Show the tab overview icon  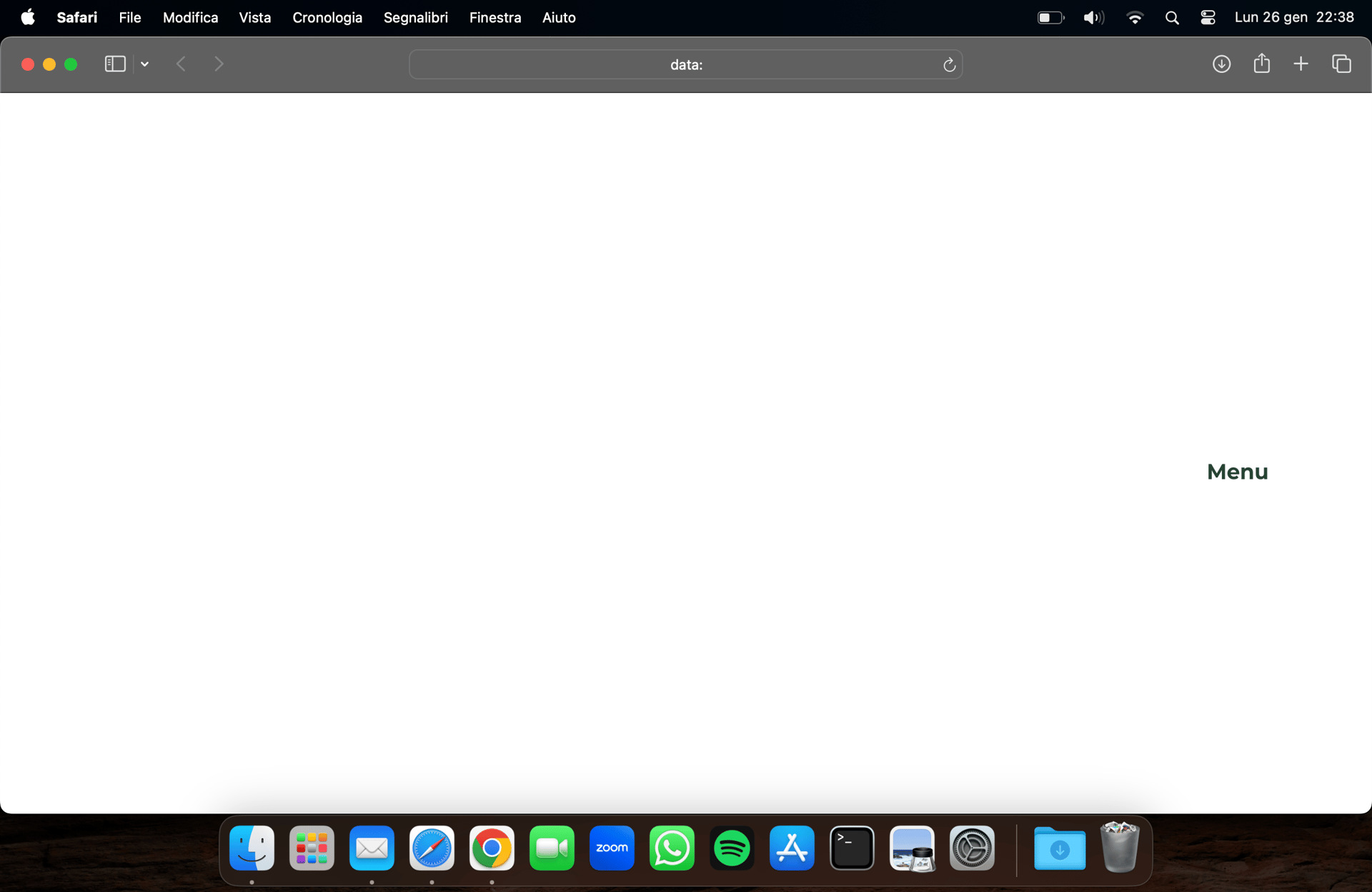(x=1341, y=64)
